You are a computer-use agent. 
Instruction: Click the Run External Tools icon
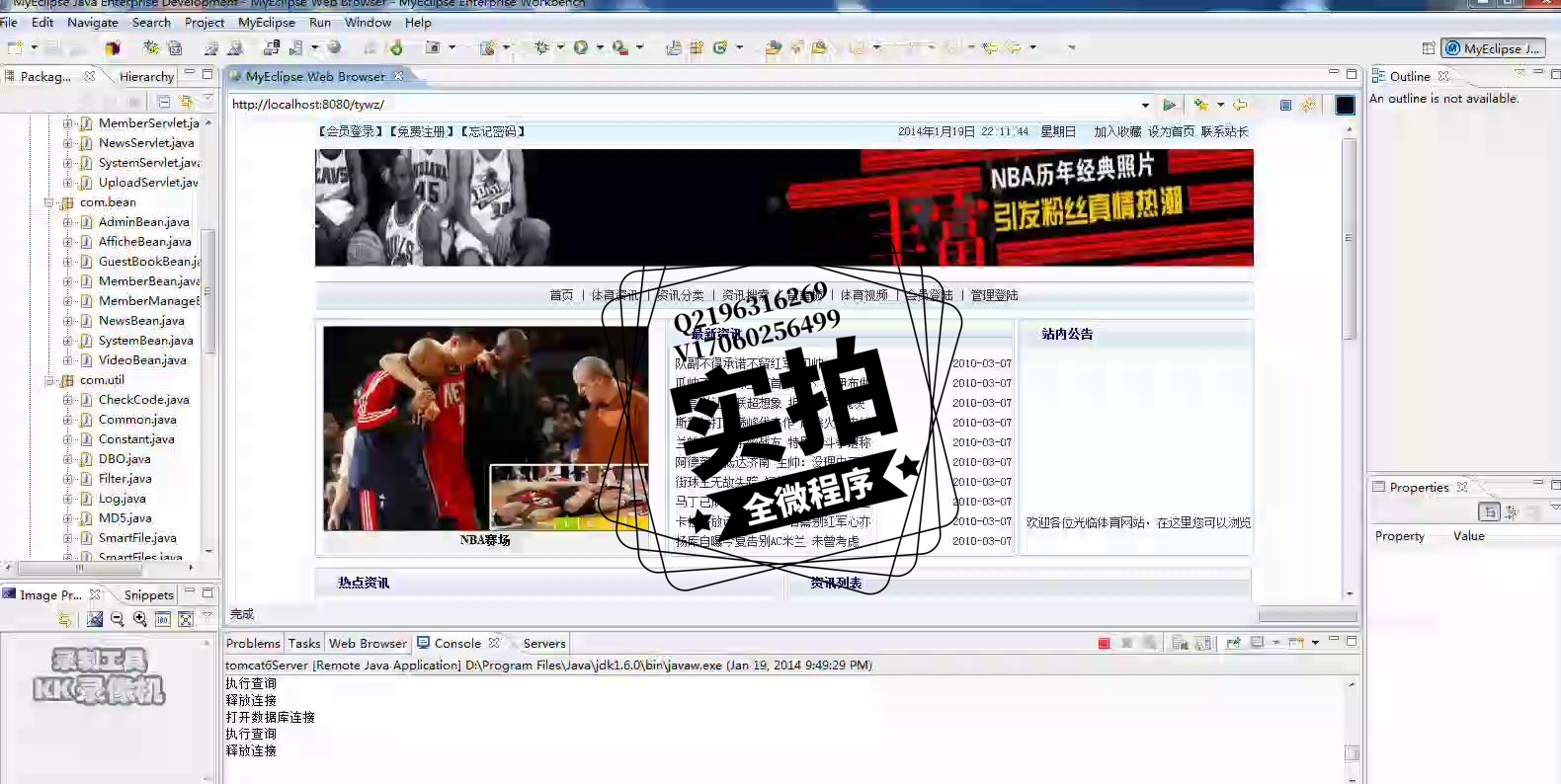tap(619, 47)
